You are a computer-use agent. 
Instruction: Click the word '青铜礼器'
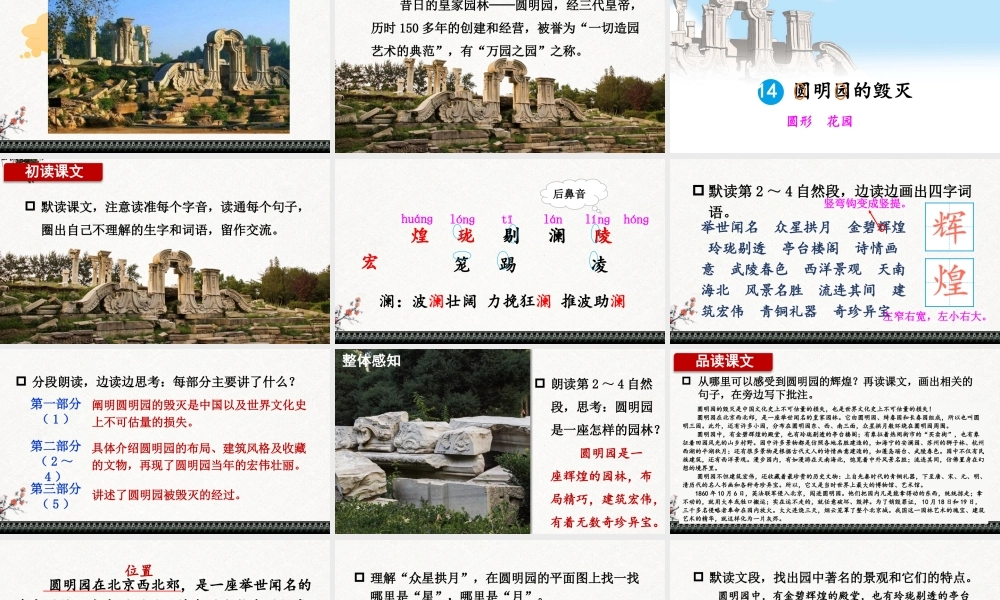tap(788, 311)
